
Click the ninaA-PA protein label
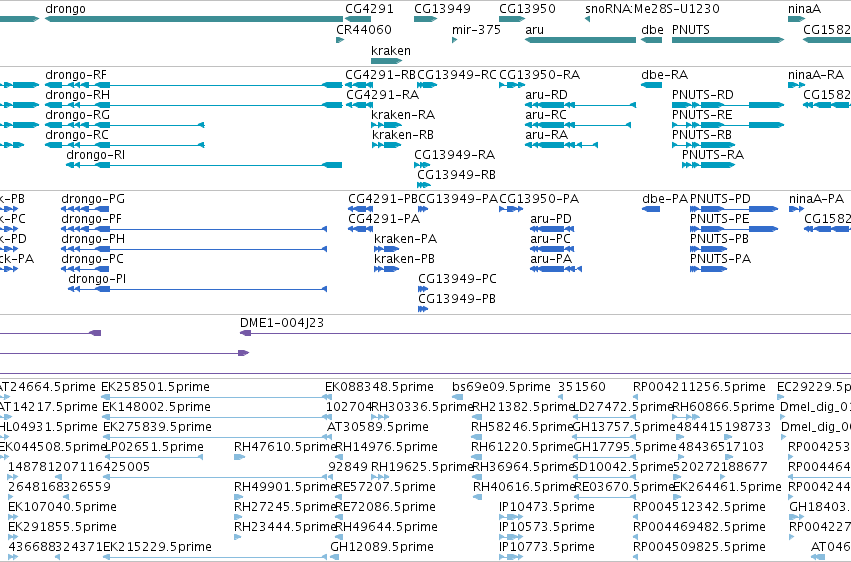(x=816, y=199)
